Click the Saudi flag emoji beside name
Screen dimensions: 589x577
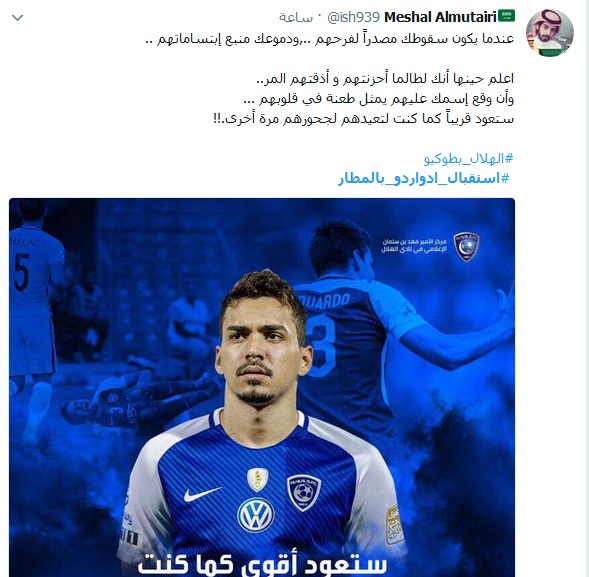point(506,16)
